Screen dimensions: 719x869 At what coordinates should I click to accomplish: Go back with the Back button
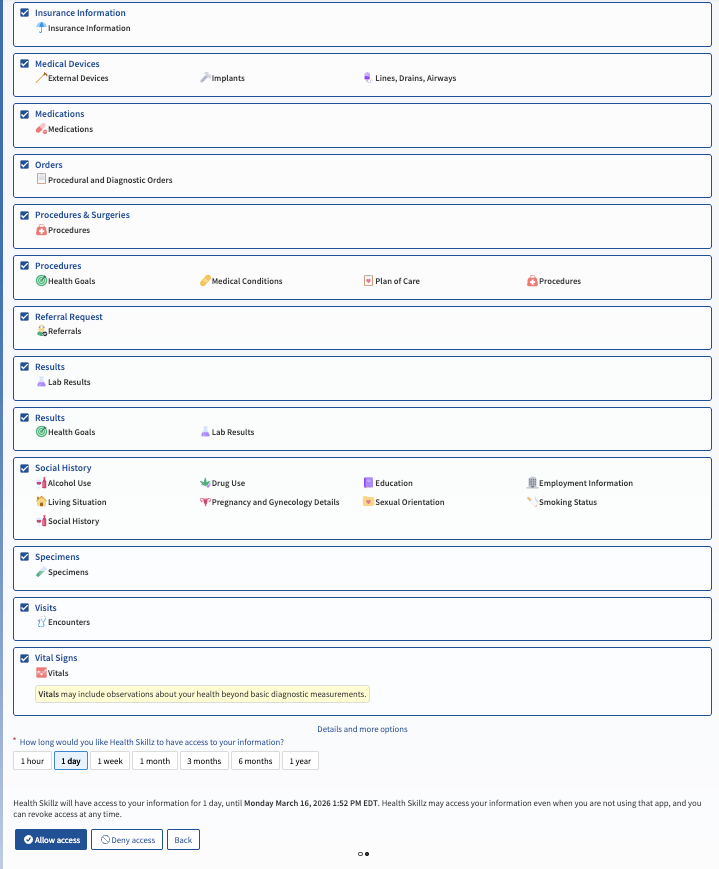point(183,840)
